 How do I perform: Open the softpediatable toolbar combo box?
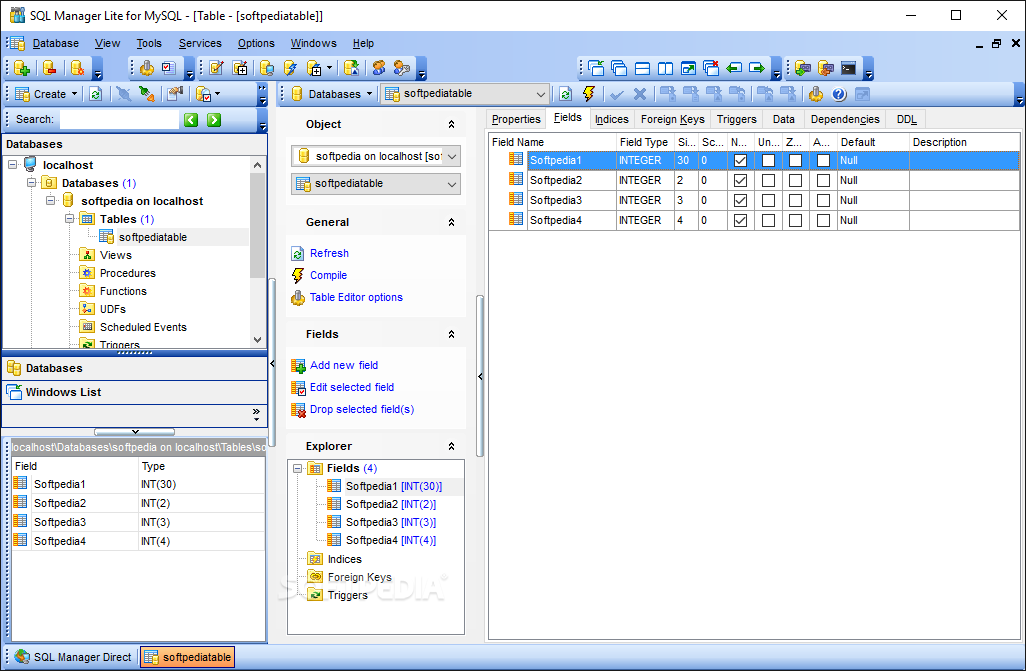(x=465, y=94)
